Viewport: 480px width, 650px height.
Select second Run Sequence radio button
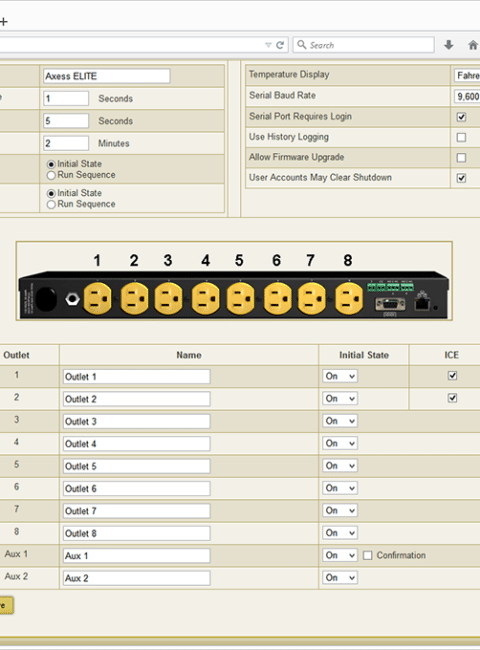tap(51, 204)
